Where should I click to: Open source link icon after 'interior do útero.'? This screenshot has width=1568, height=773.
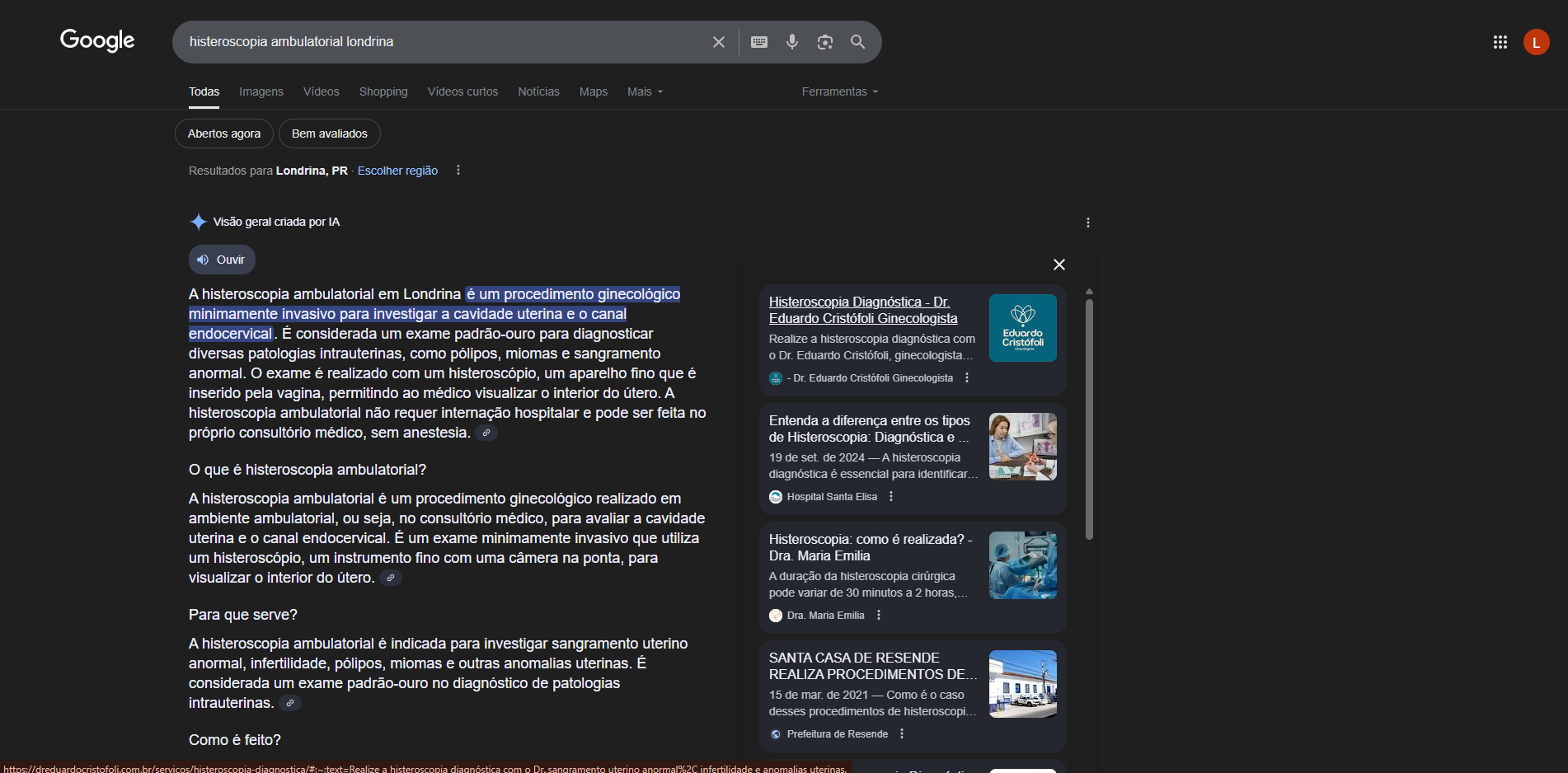pos(391,578)
